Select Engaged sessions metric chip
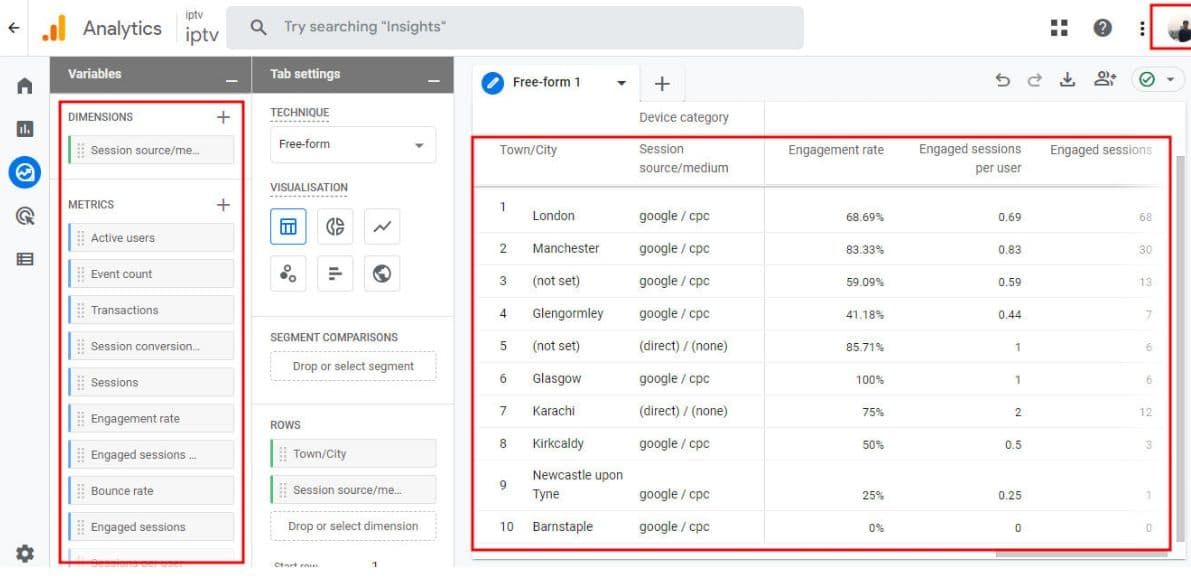The image size is (1191, 583). pyautogui.click(x=151, y=527)
